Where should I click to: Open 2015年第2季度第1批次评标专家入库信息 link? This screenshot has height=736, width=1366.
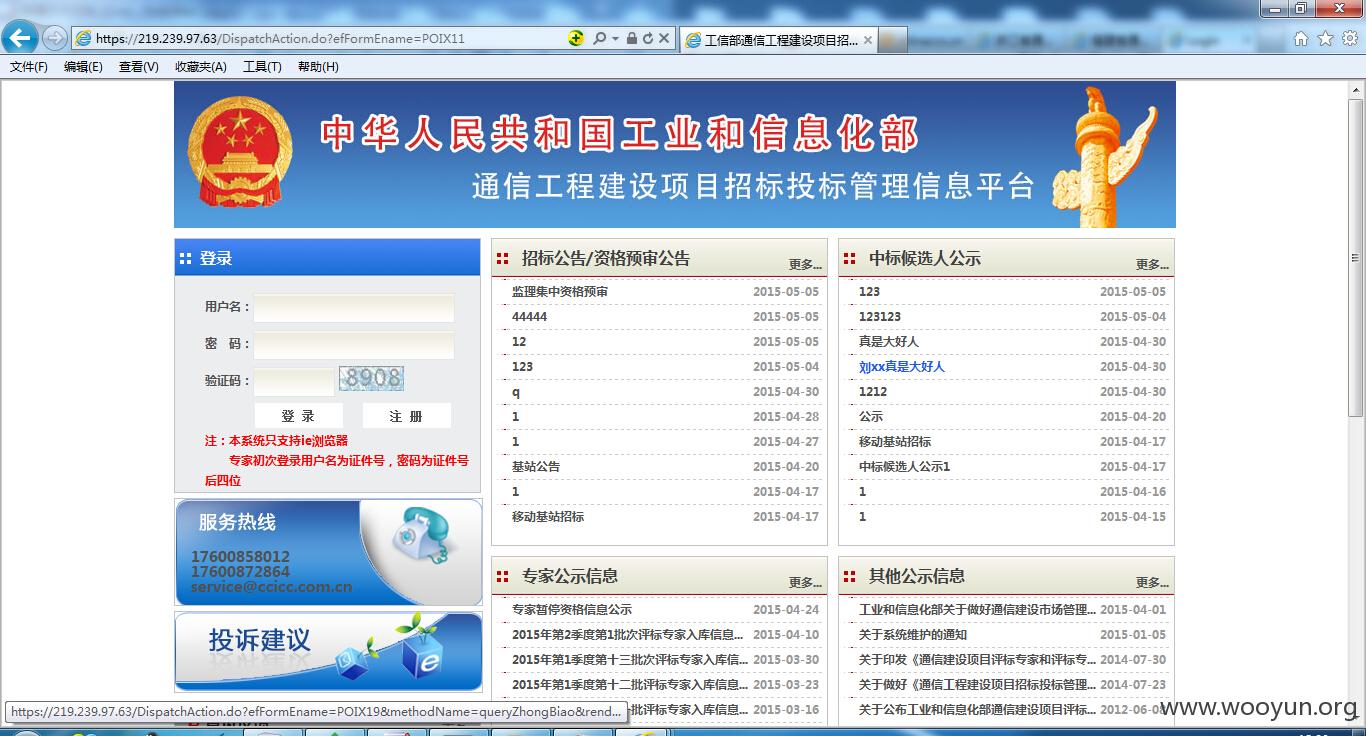click(628, 635)
